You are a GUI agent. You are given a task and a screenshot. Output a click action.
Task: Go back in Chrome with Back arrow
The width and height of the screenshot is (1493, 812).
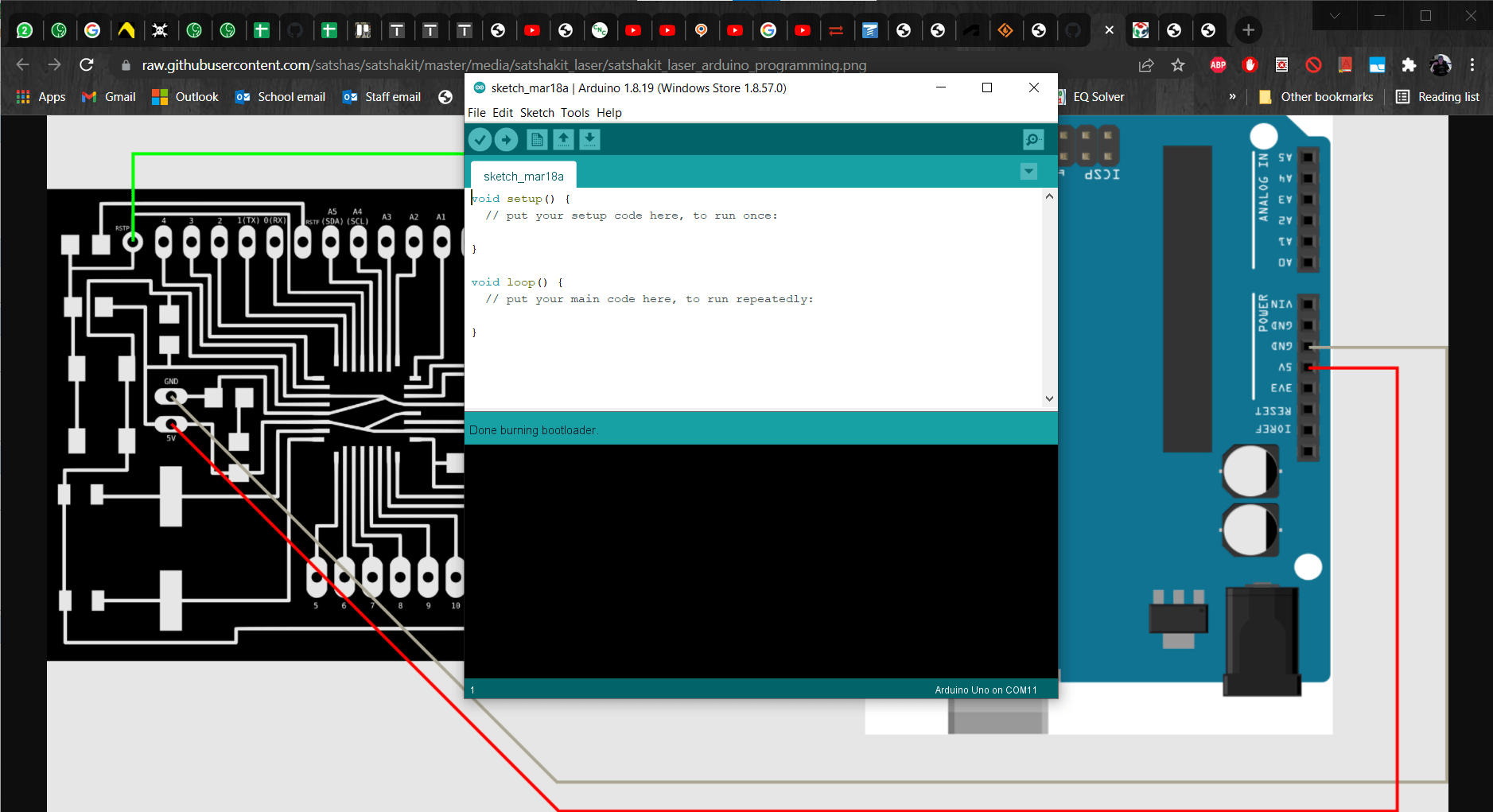click(x=22, y=64)
